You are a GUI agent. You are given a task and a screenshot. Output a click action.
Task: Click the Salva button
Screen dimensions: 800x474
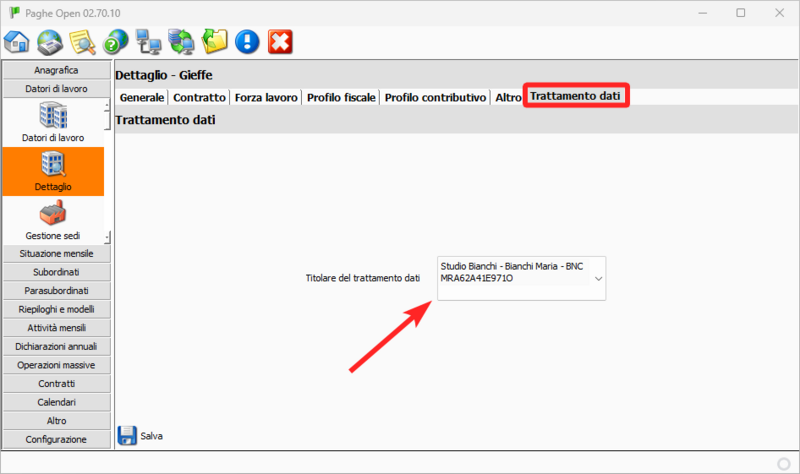141,436
